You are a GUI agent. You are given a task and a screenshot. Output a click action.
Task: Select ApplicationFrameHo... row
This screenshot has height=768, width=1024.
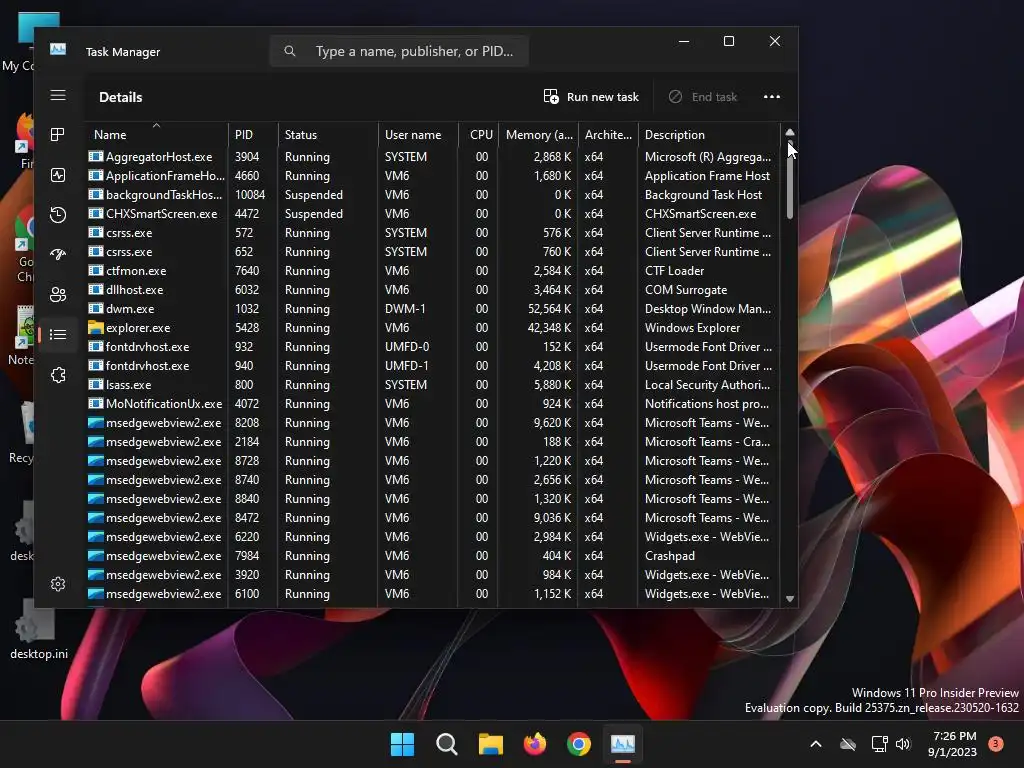click(x=431, y=176)
